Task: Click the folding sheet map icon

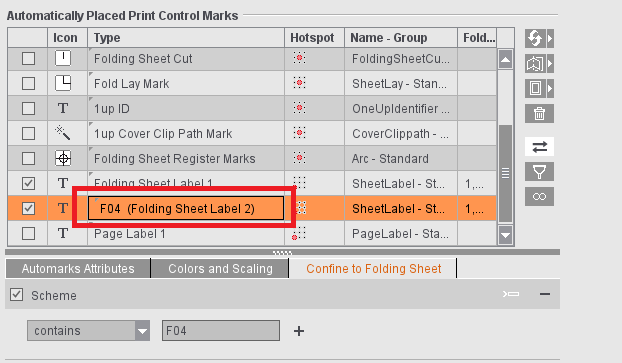Action: 535,63
